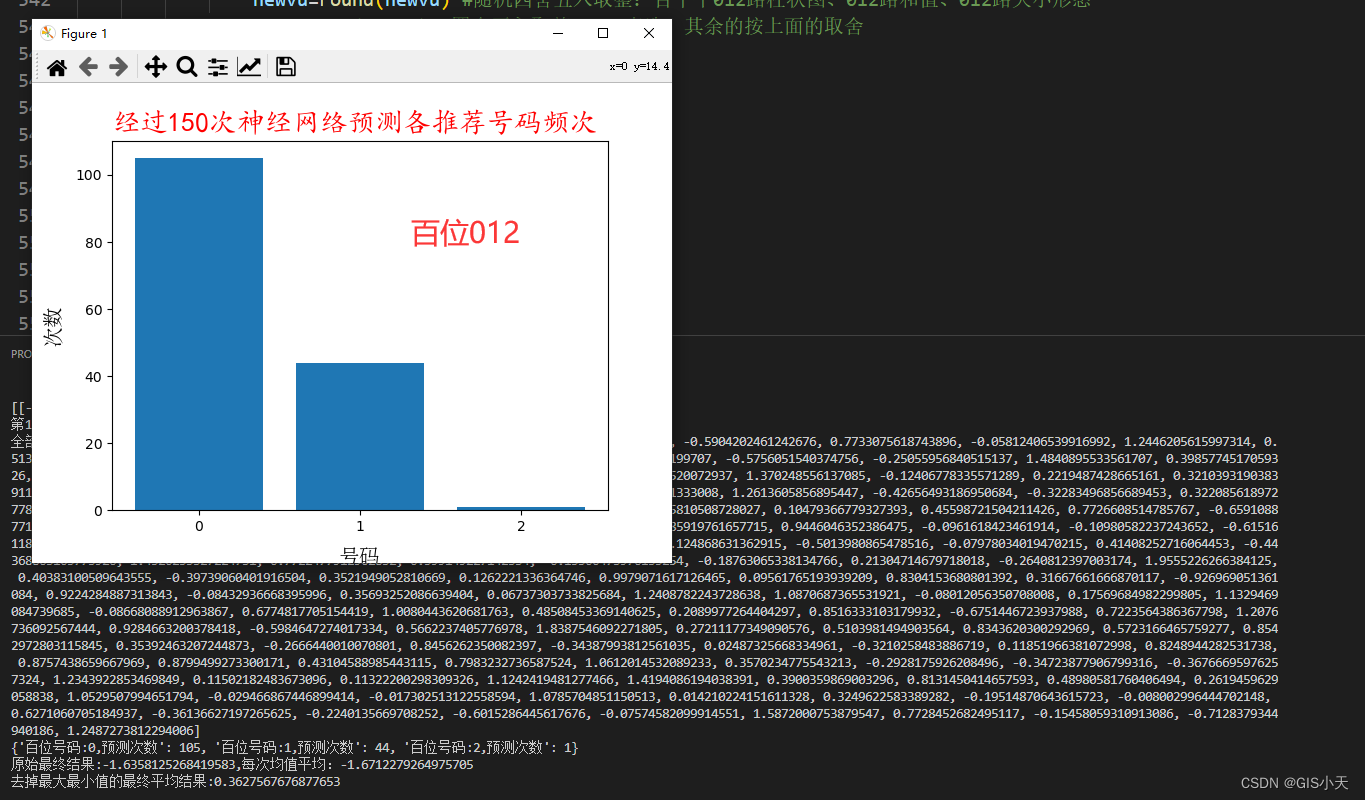Screen dimensions: 1365x800
Task: Click the red chart title text
Action: [355, 123]
